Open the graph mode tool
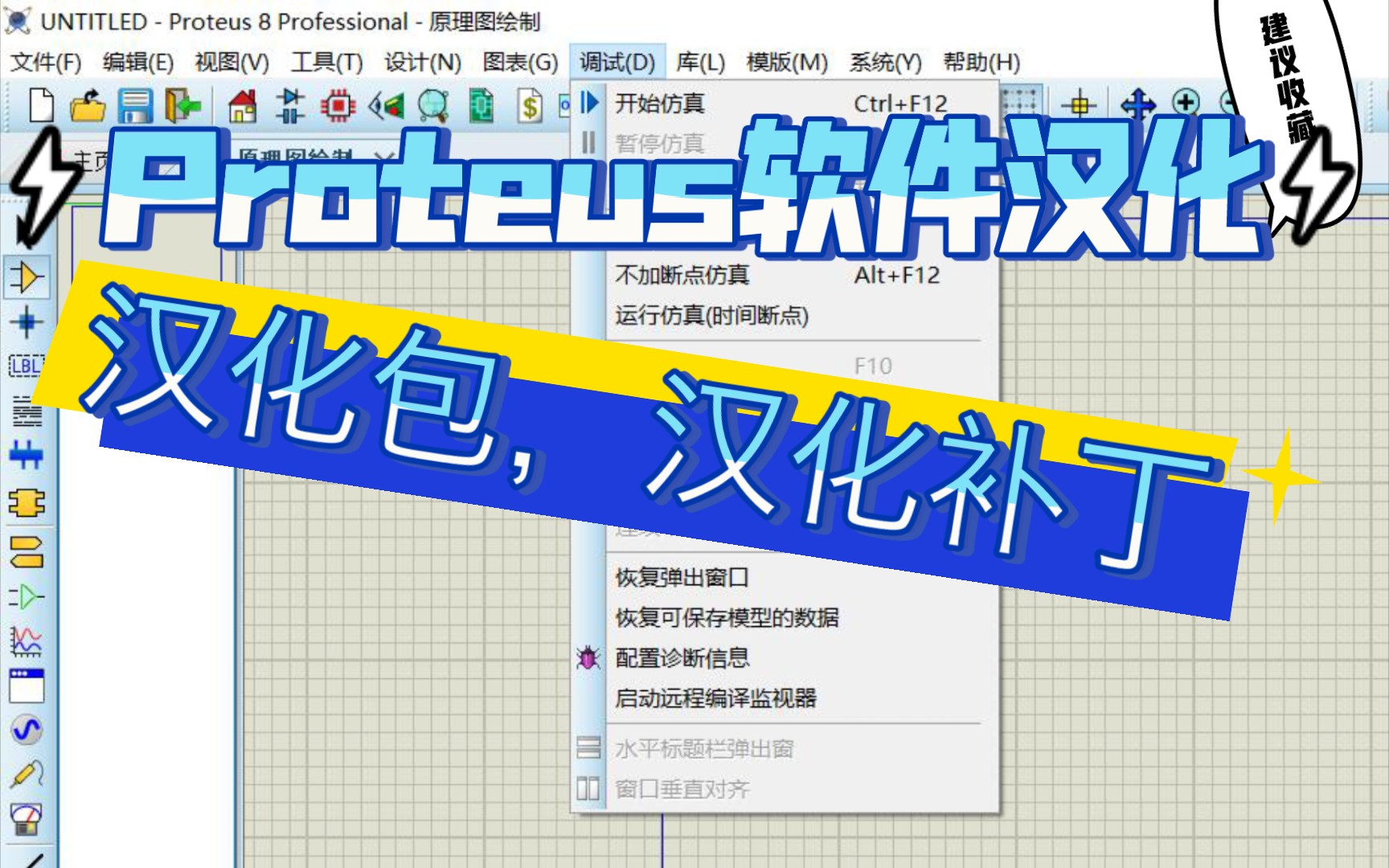 [27, 639]
